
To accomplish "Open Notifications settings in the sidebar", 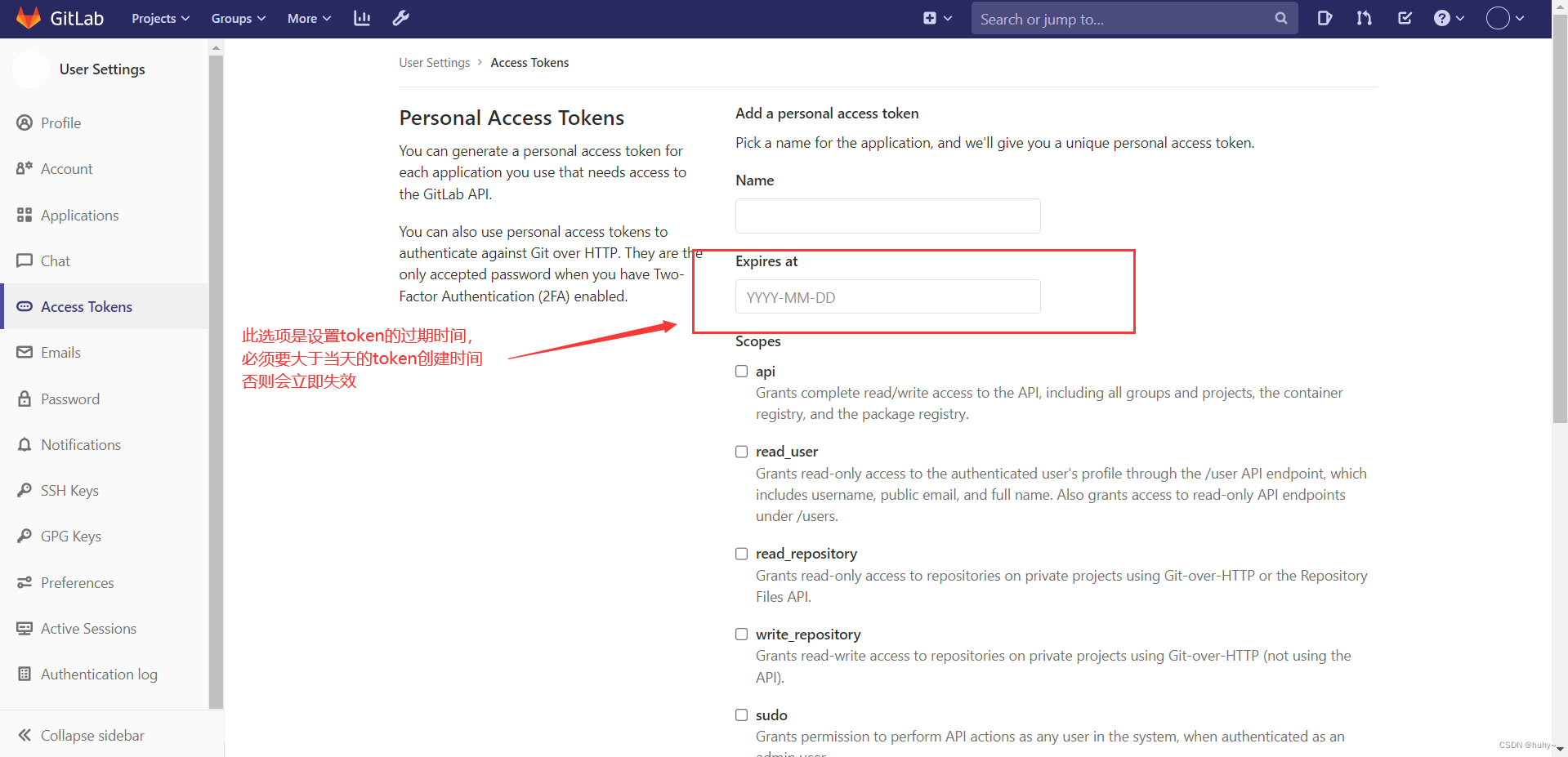I will [80, 444].
